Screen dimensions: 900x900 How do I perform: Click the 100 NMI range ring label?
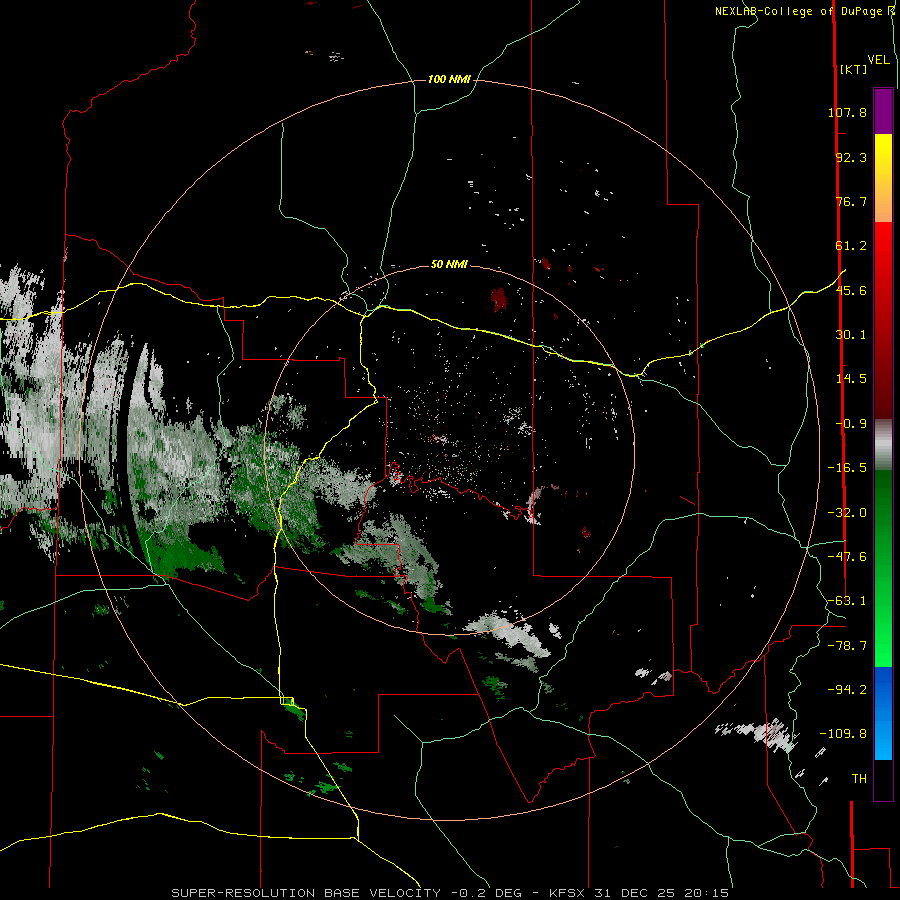click(449, 79)
